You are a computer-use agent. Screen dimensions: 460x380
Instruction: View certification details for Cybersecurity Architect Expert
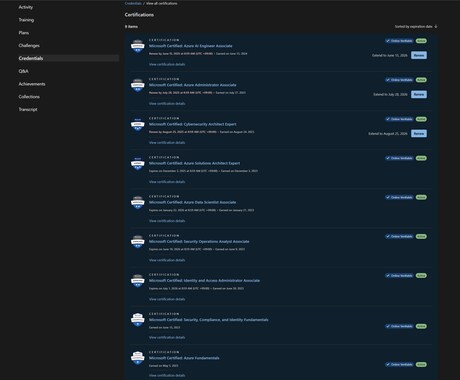click(167, 143)
